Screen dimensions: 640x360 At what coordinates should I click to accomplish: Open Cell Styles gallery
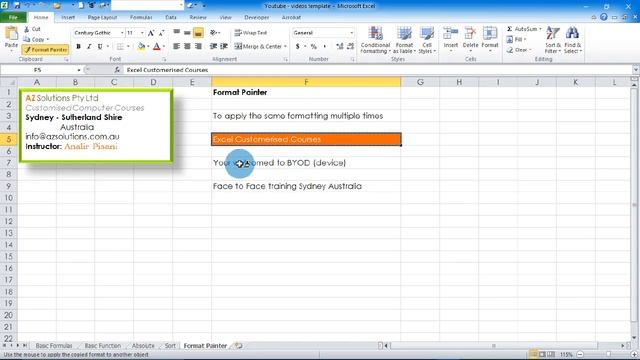click(x=427, y=40)
